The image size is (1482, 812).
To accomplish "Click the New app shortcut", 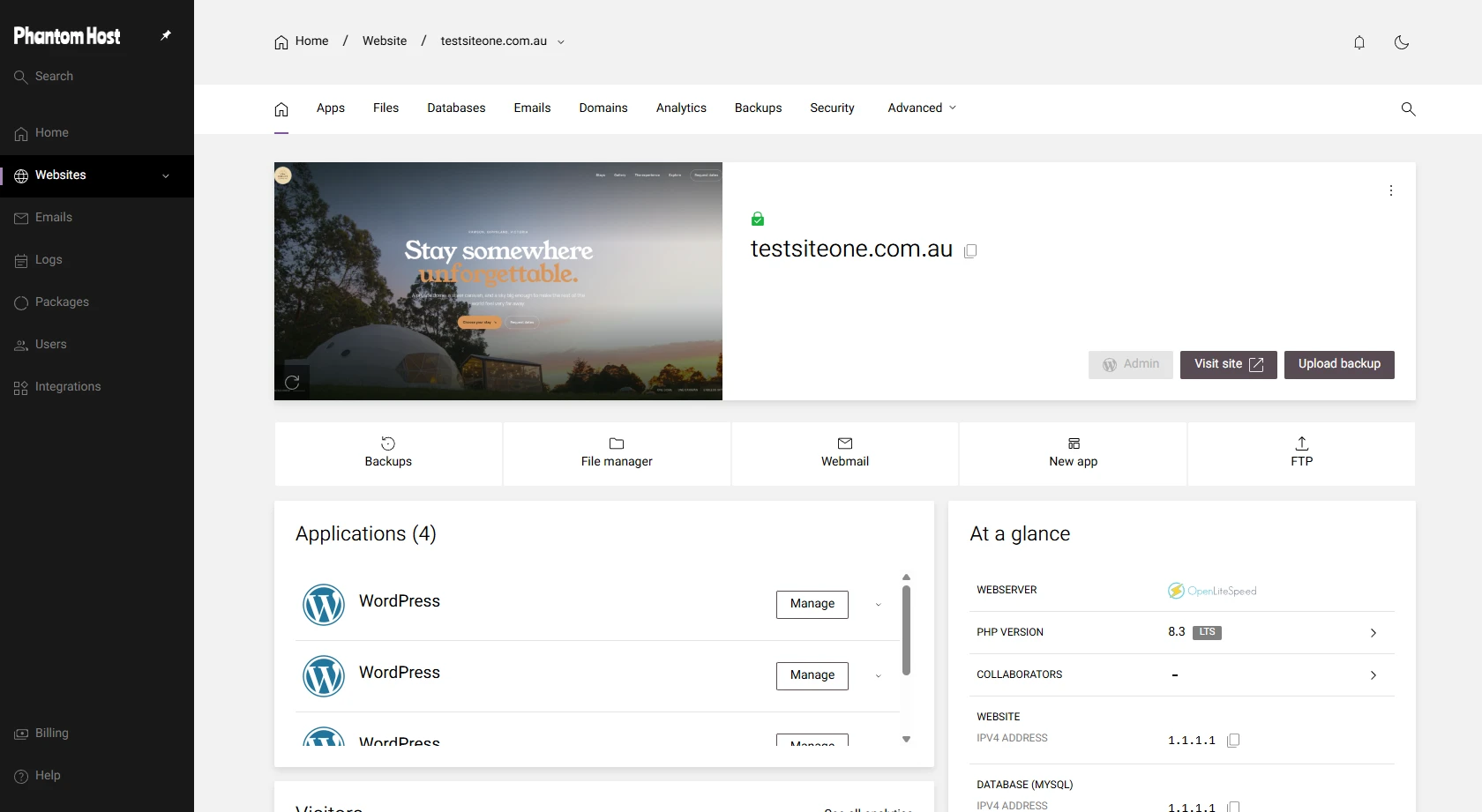I will coord(1074,453).
